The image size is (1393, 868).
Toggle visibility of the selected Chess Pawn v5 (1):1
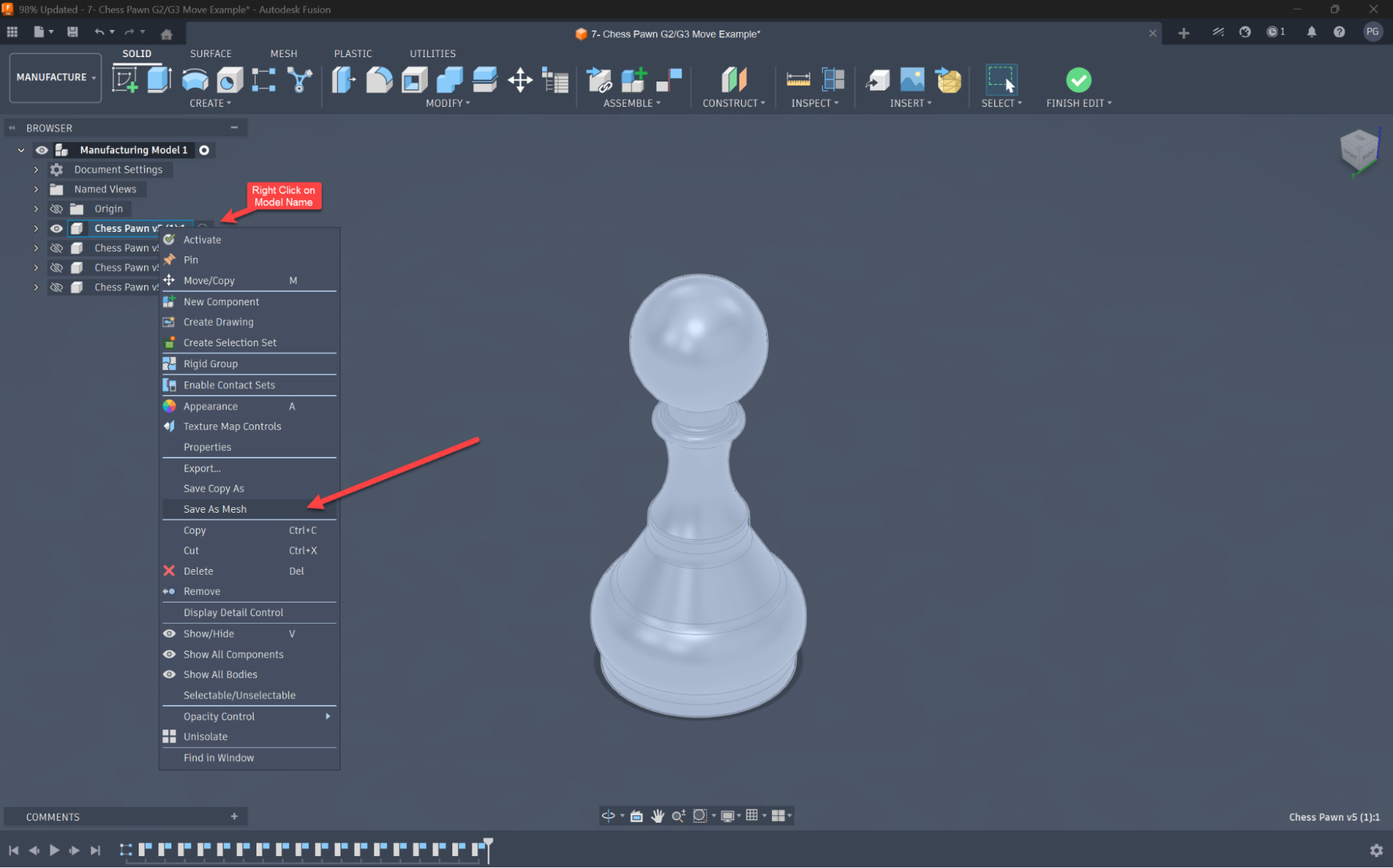pyautogui.click(x=56, y=228)
